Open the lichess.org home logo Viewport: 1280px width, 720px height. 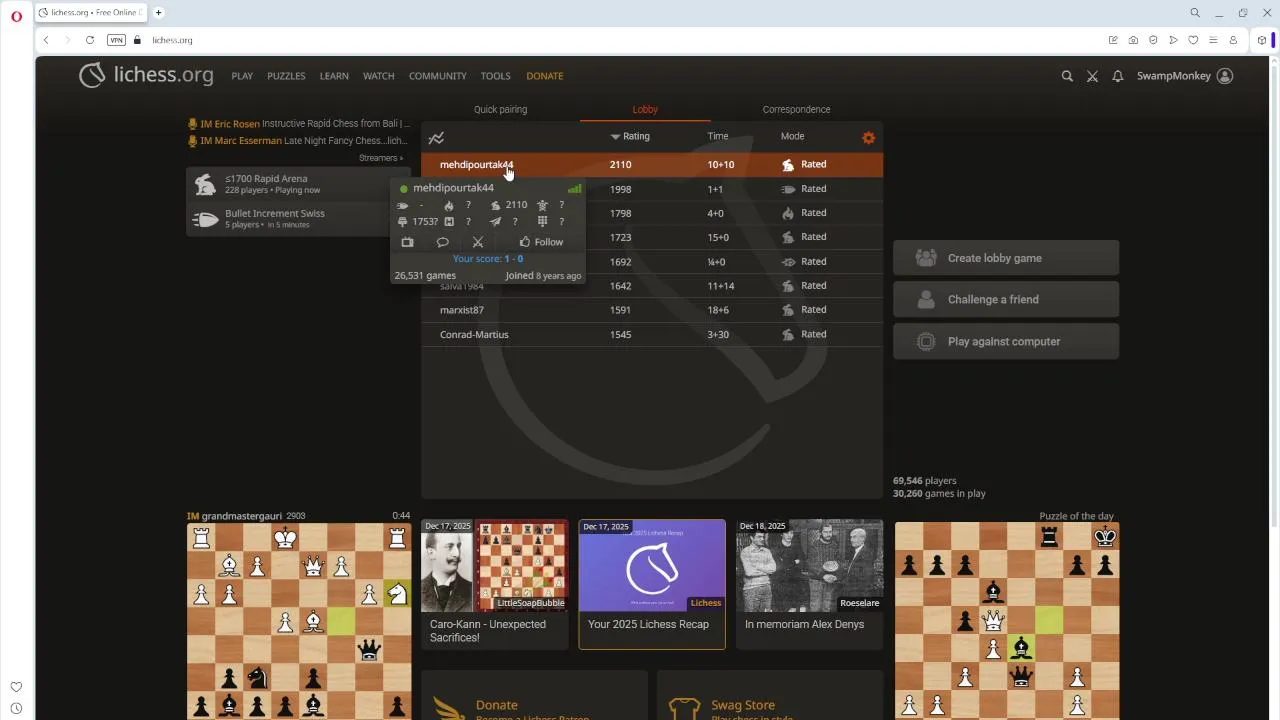tap(146, 76)
